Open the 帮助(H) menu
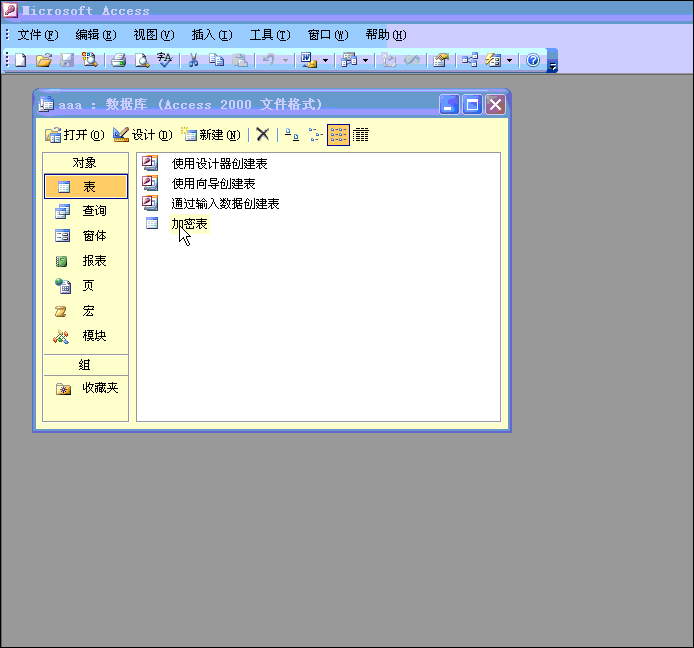 click(x=386, y=35)
